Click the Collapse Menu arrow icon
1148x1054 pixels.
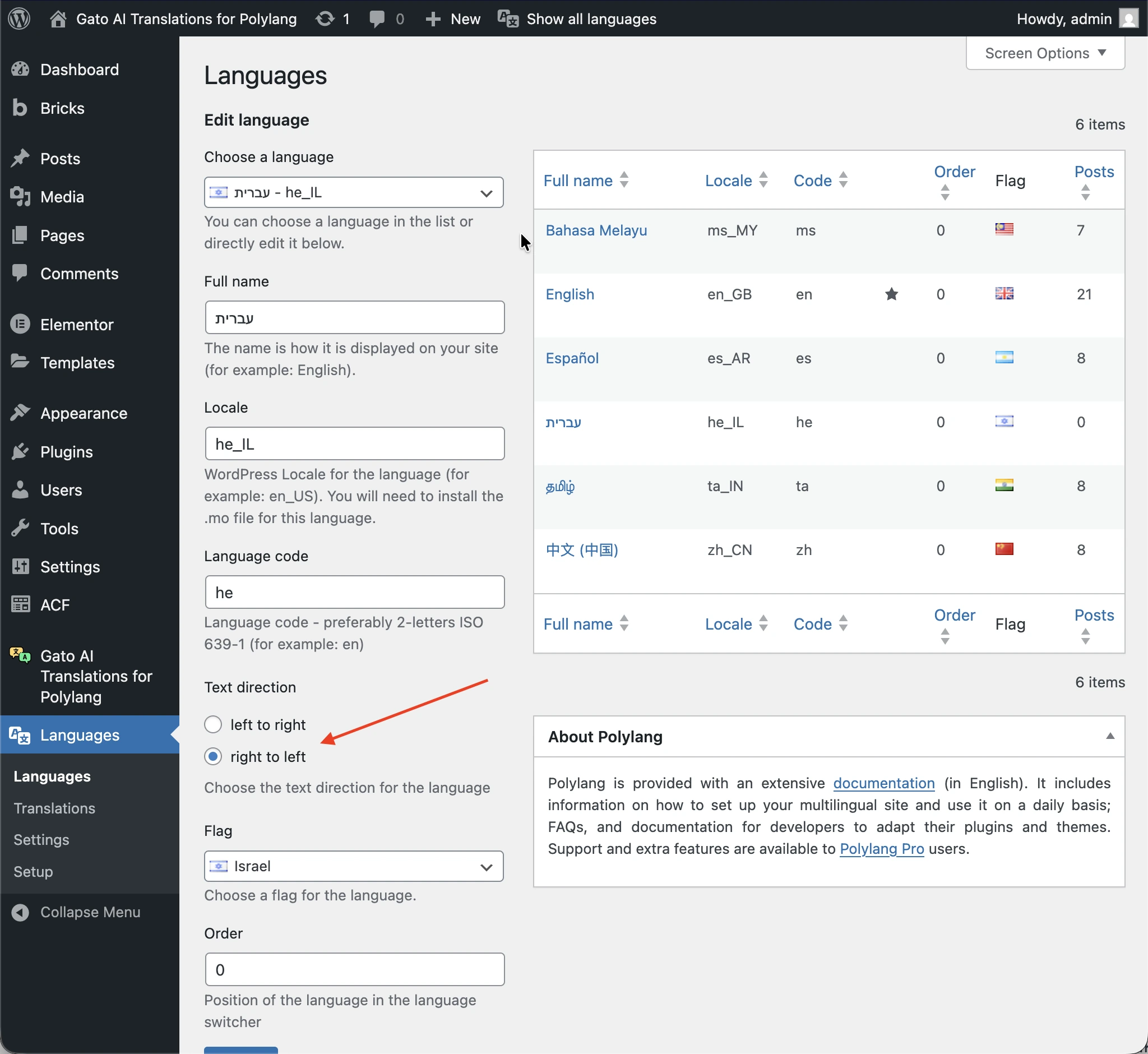pos(20,912)
